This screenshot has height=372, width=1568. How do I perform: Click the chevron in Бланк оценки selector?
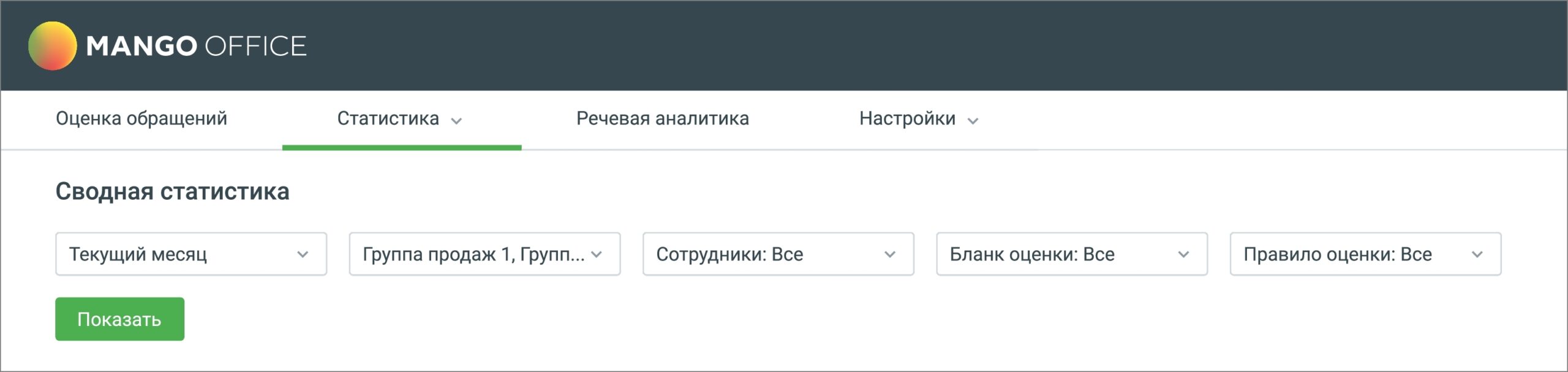[1183, 254]
